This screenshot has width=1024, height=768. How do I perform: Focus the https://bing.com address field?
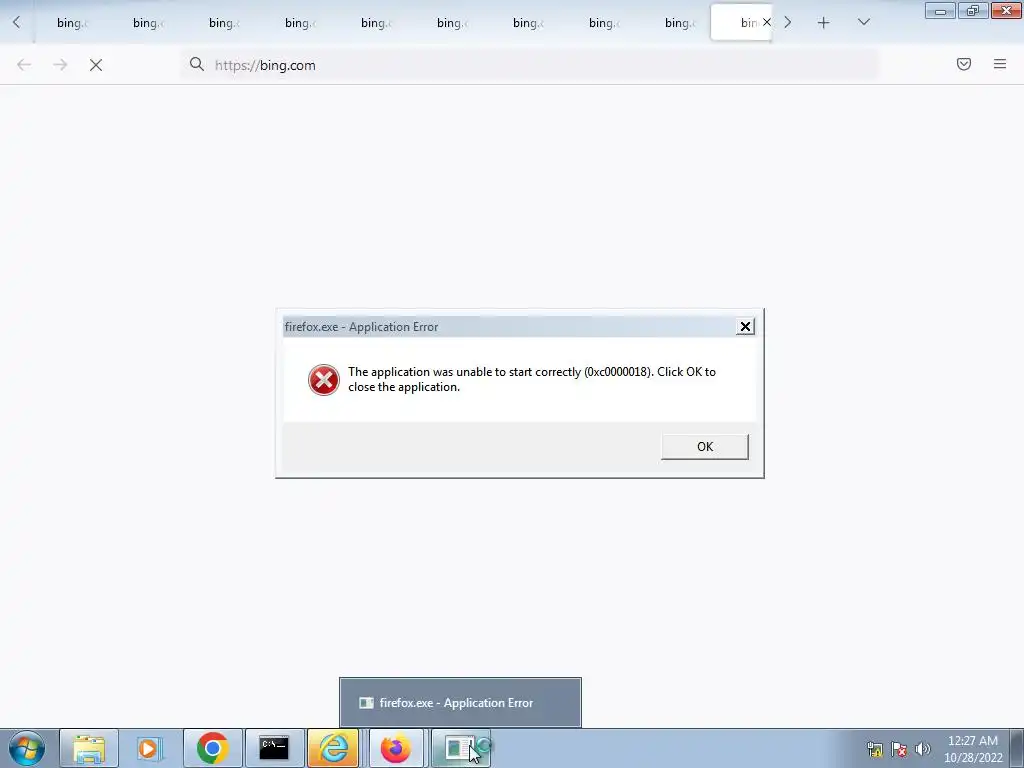[529, 65]
